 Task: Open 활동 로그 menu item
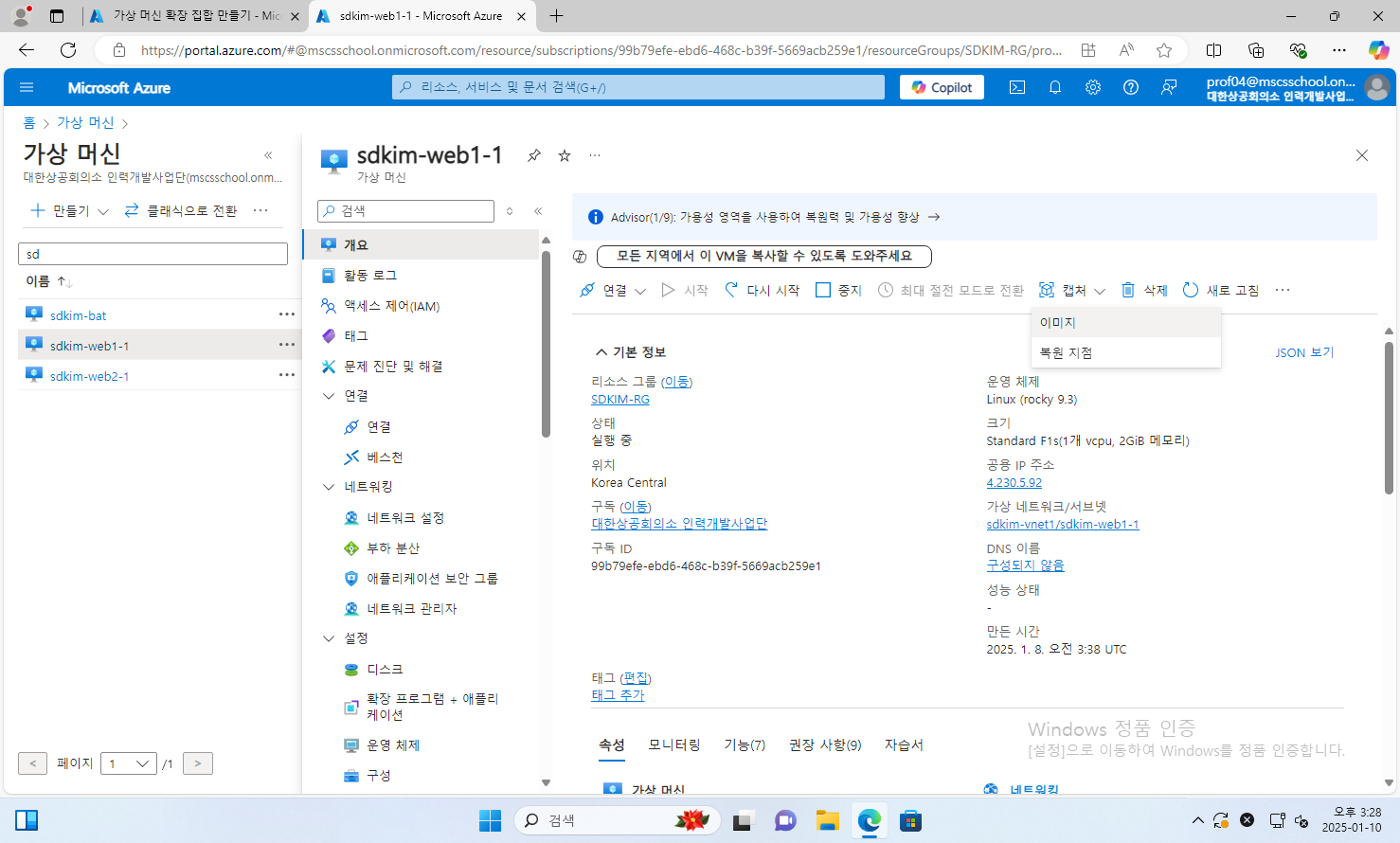pos(370,275)
